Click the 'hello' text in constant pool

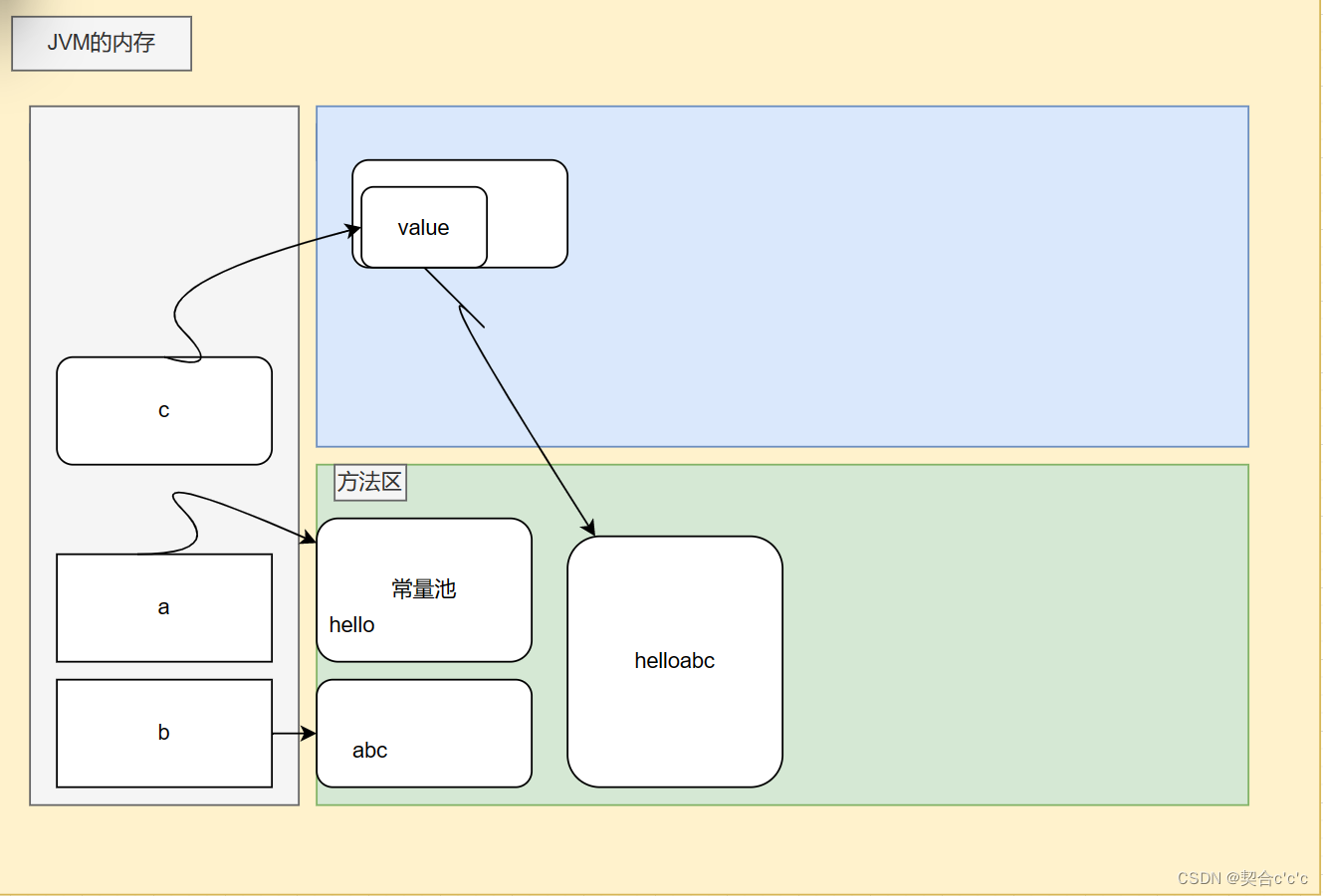coord(352,625)
